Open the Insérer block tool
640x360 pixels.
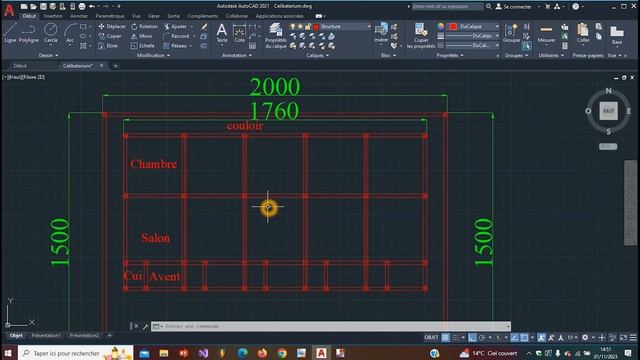(x=381, y=32)
